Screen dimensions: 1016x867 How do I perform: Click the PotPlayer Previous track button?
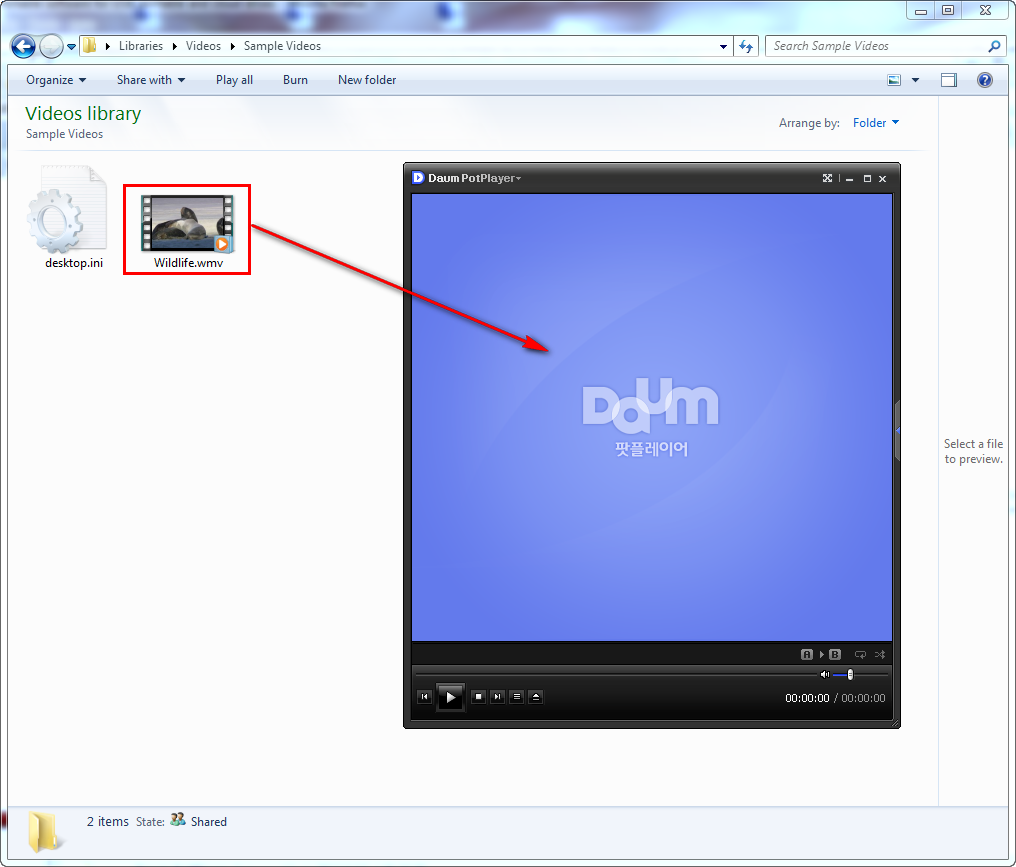(424, 697)
